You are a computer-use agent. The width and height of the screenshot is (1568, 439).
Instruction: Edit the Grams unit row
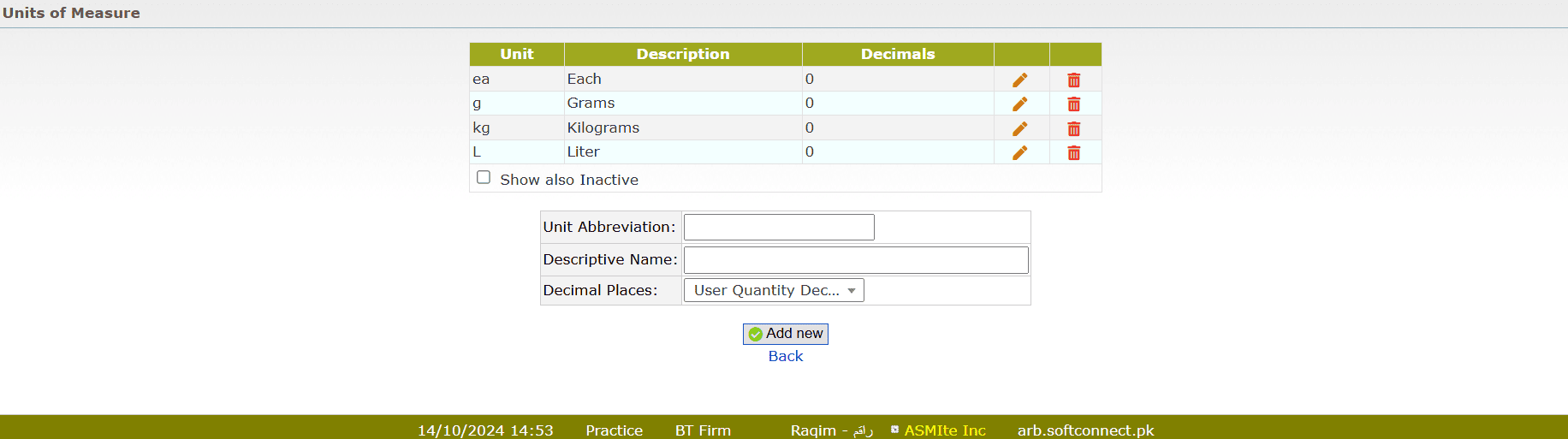click(1019, 104)
